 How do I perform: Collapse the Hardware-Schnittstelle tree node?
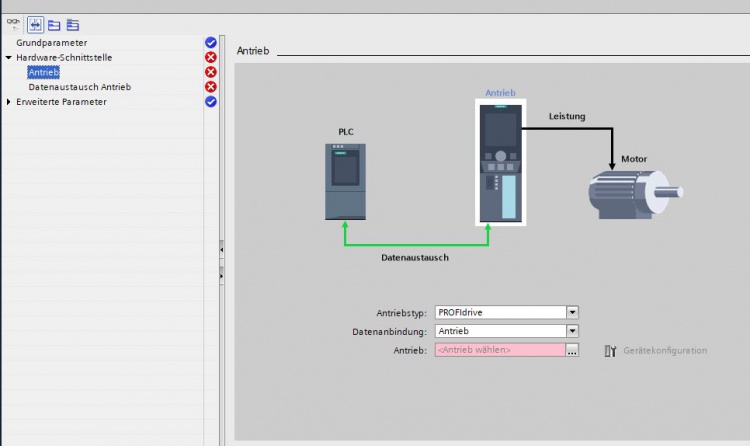point(8,58)
